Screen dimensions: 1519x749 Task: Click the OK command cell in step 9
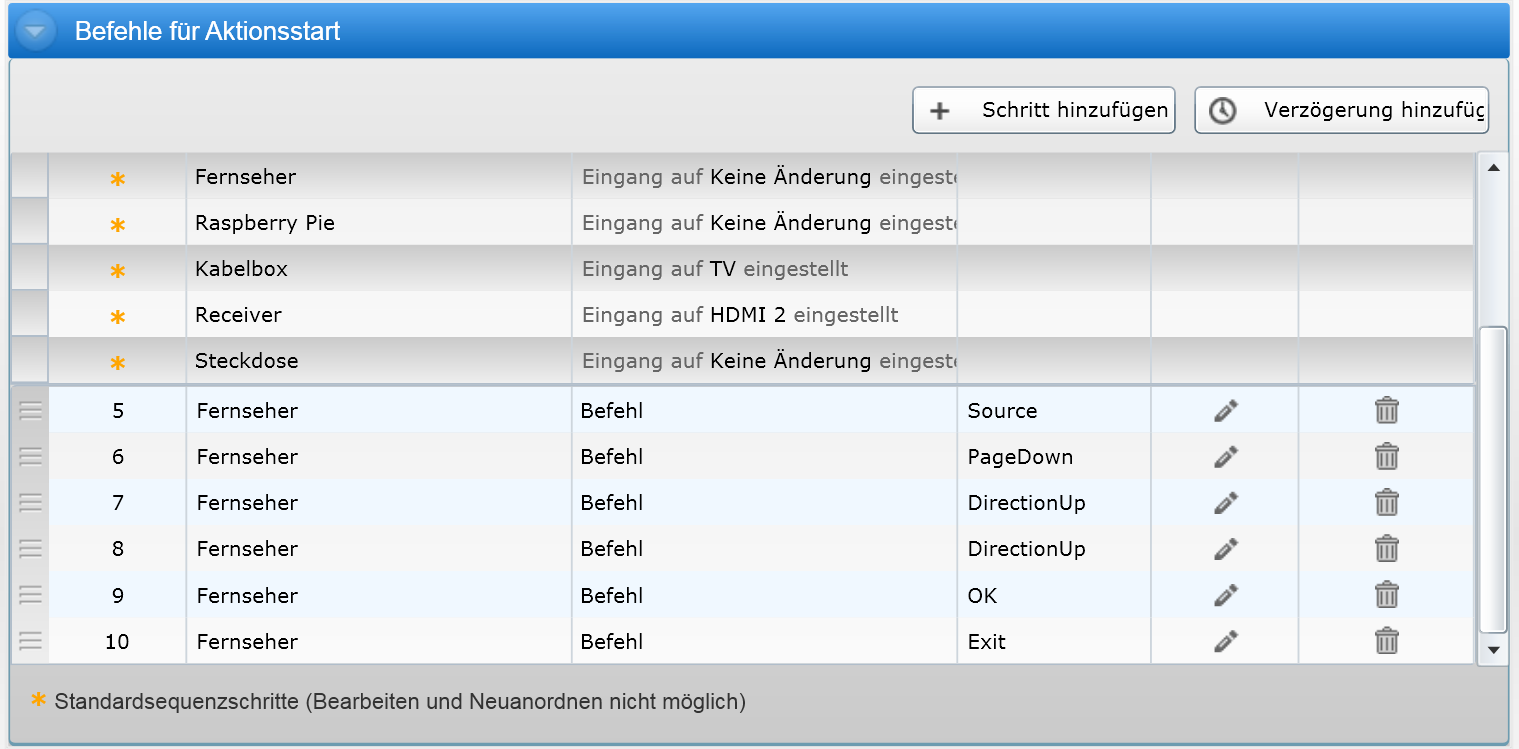click(1052, 596)
